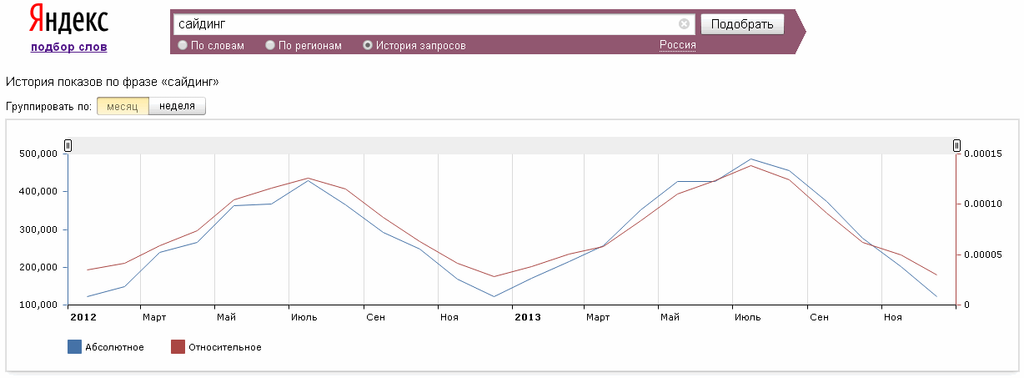Toggle the red Относительное legend swatch
This screenshot has width=1024, height=378.
point(177,347)
